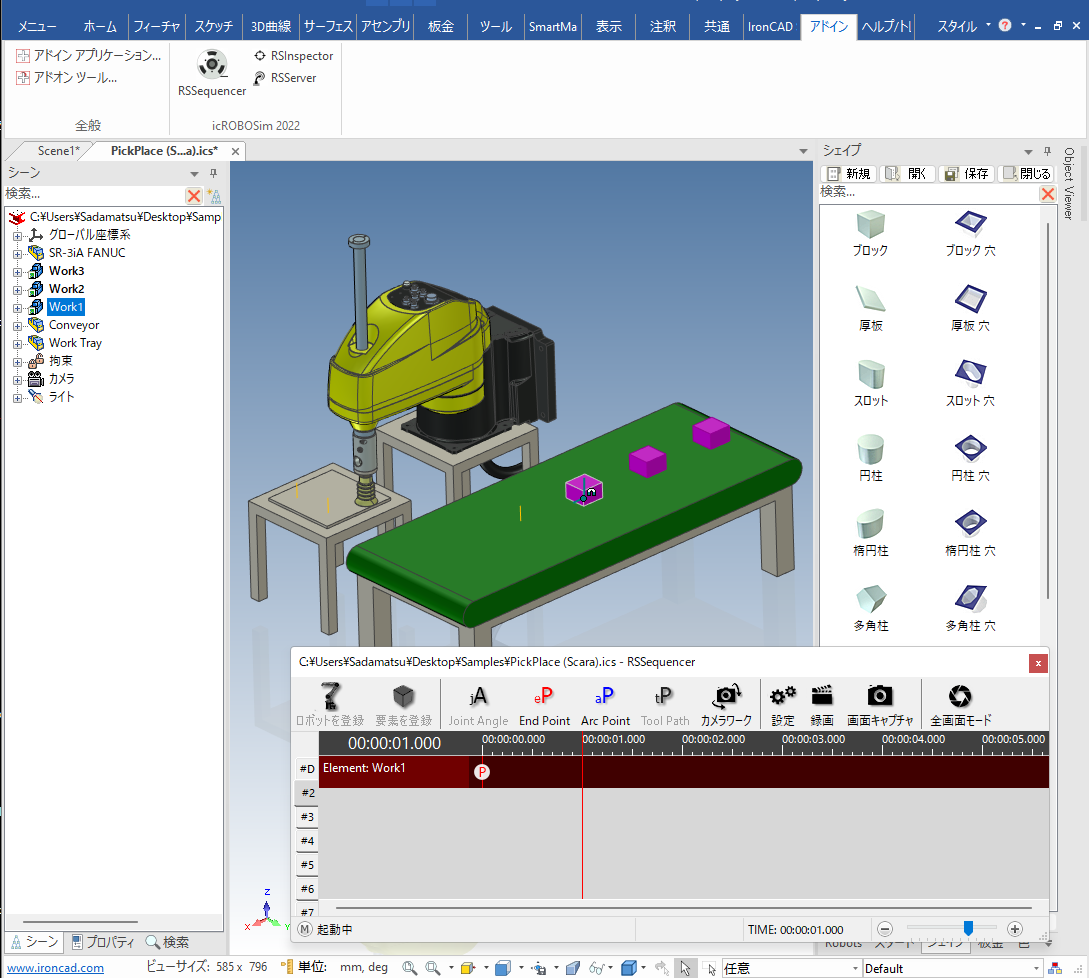Open the アセンブリ ribbon tab
Image resolution: width=1089 pixels, height=978 pixels.
point(383,27)
